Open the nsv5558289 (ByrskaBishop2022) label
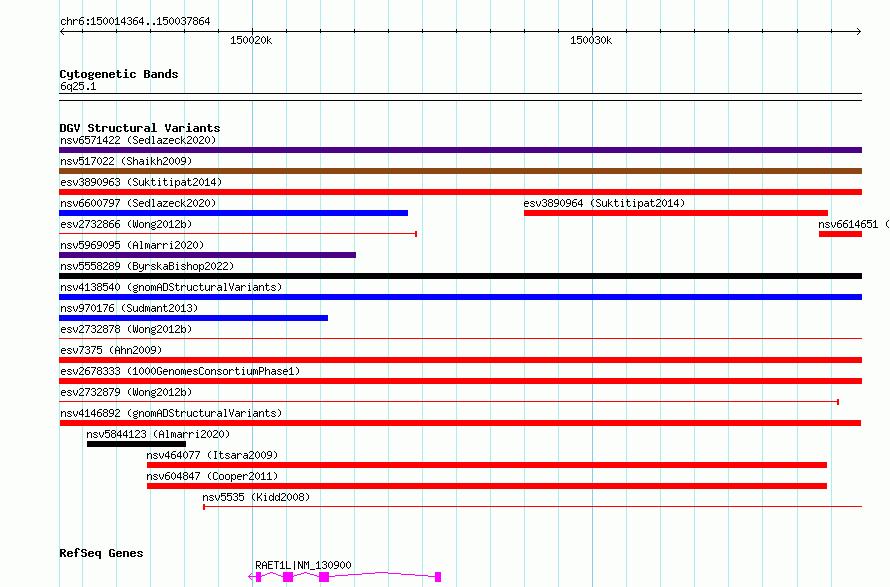This screenshot has height=587, width=890. click(x=147, y=266)
